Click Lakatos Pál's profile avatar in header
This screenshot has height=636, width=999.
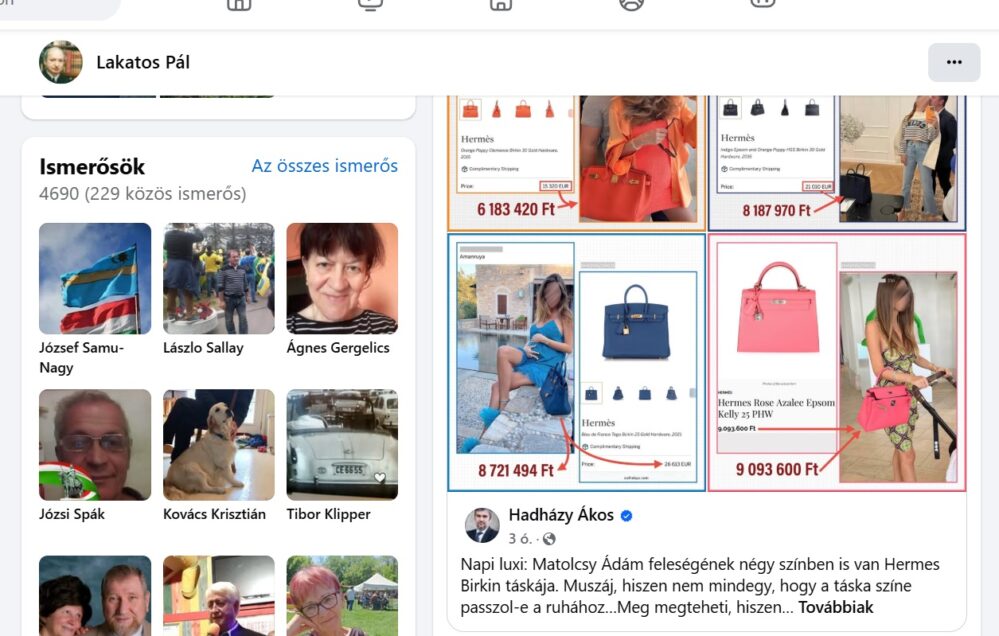pyautogui.click(x=61, y=62)
